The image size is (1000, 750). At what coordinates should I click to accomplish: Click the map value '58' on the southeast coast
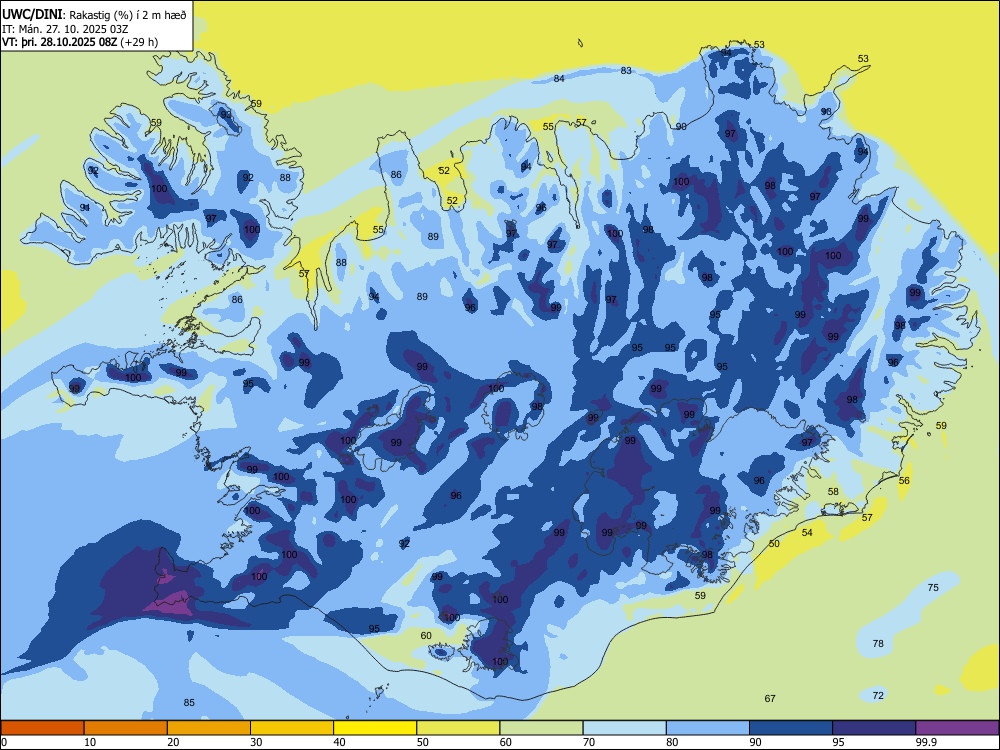[x=833, y=491]
